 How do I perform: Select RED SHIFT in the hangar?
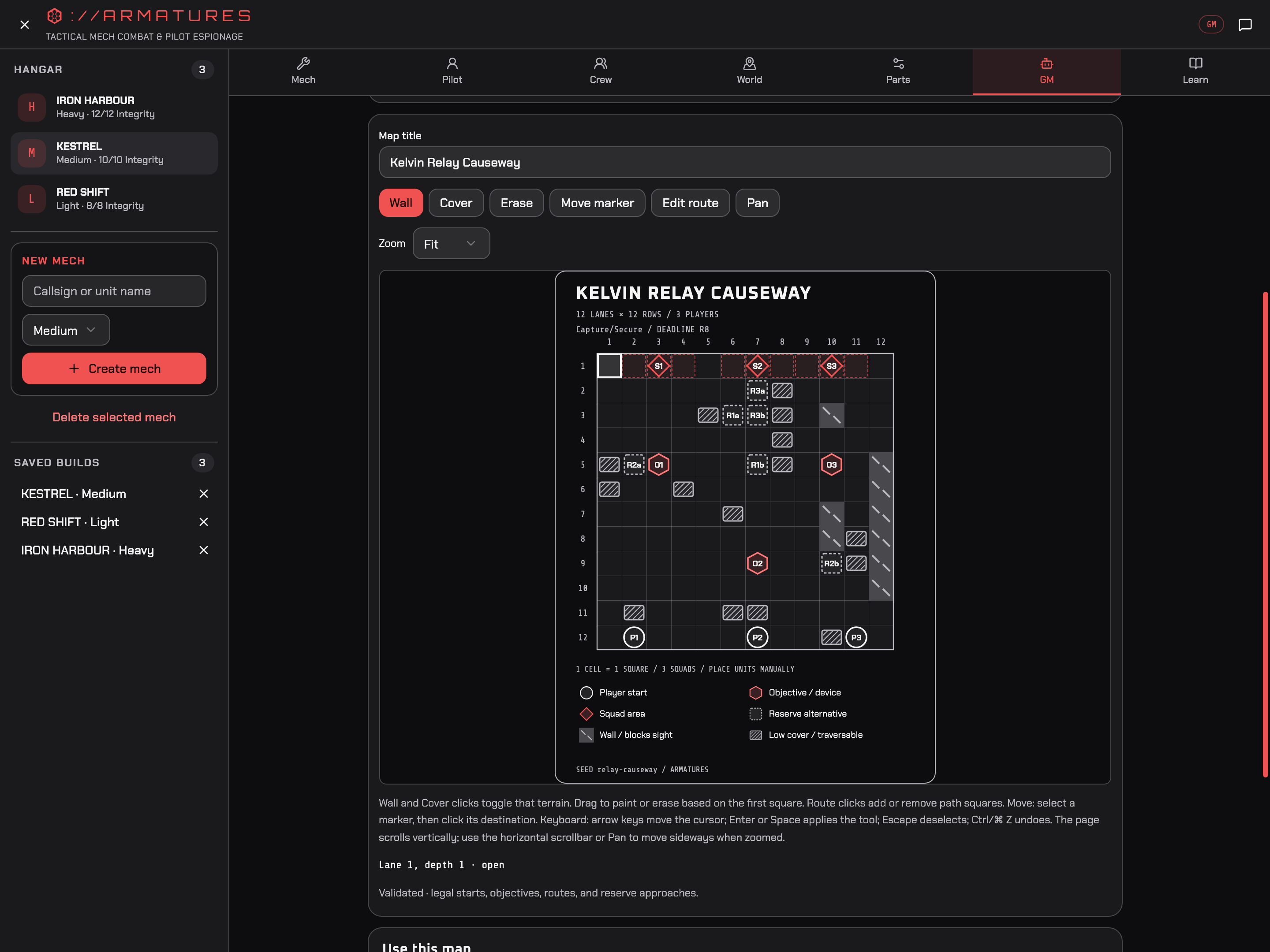114,199
